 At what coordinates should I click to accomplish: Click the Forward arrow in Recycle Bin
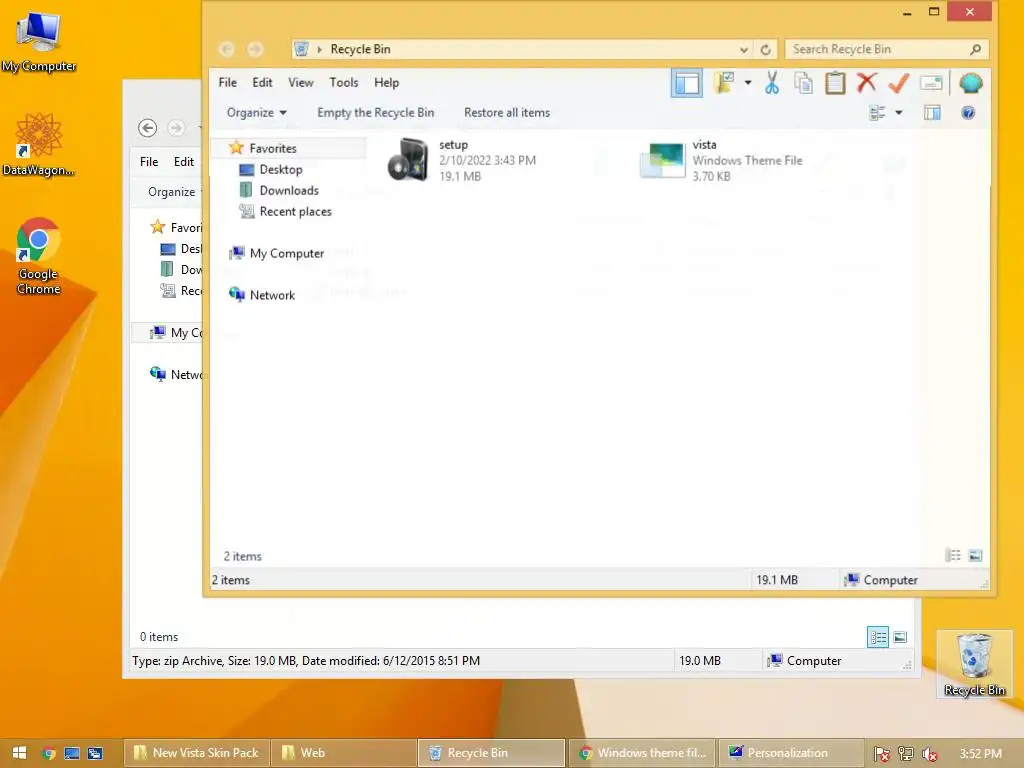click(255, 49)
